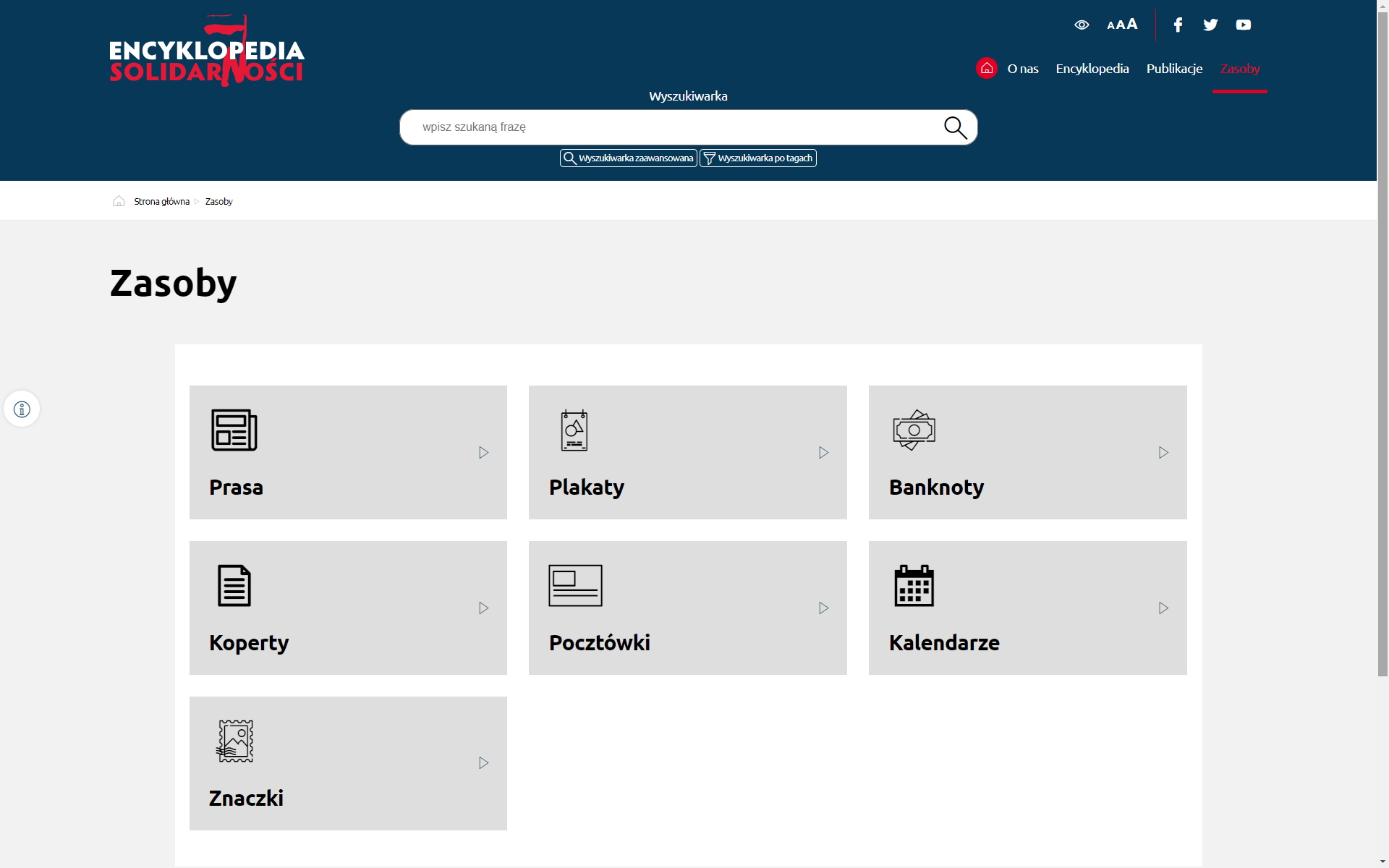Toggle high contrast eye icon

pos(1082,25)
